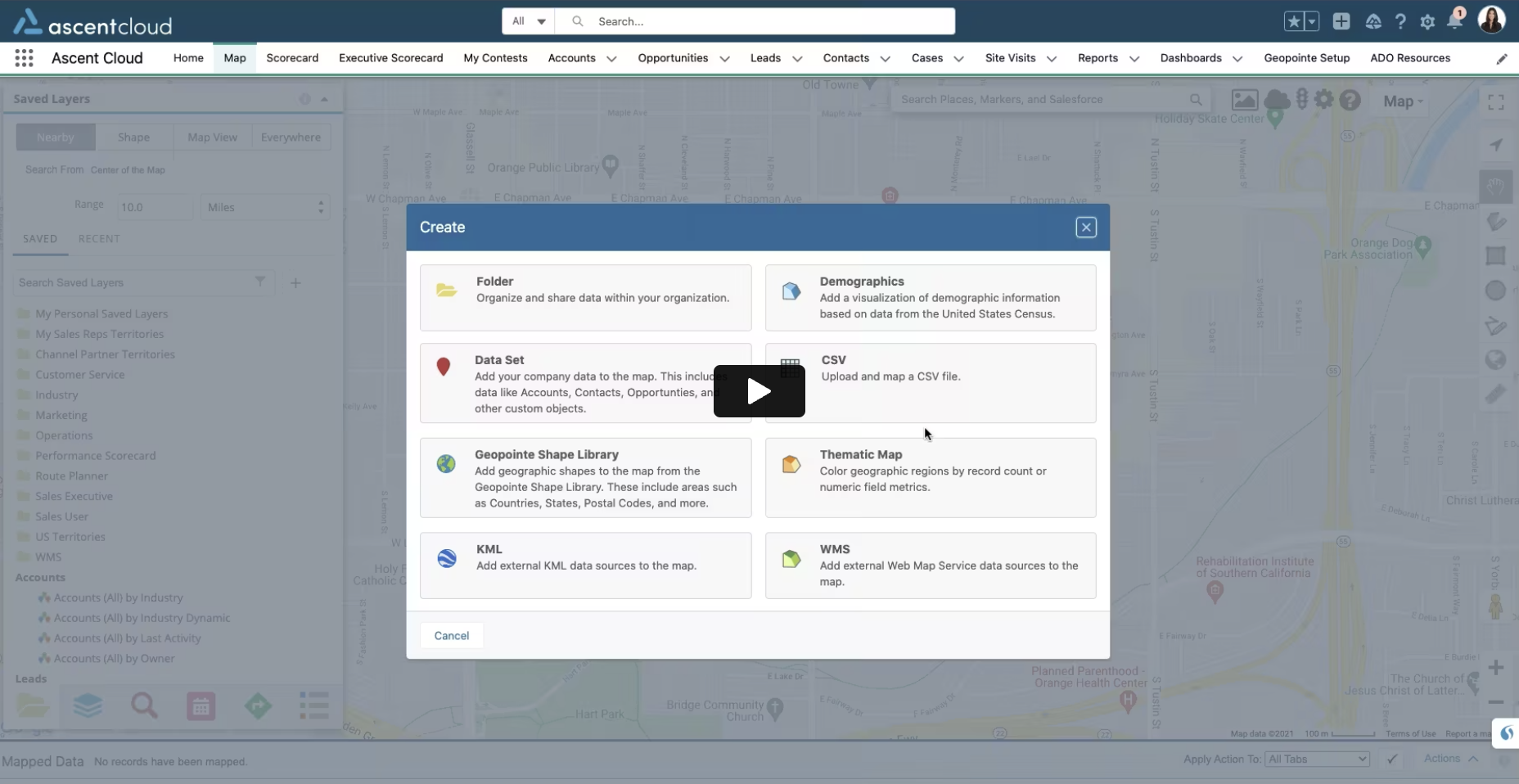Click the edit navigation pencil icon
Image resolution: width=1519 pixels, height=784 pixels.
1502,59
